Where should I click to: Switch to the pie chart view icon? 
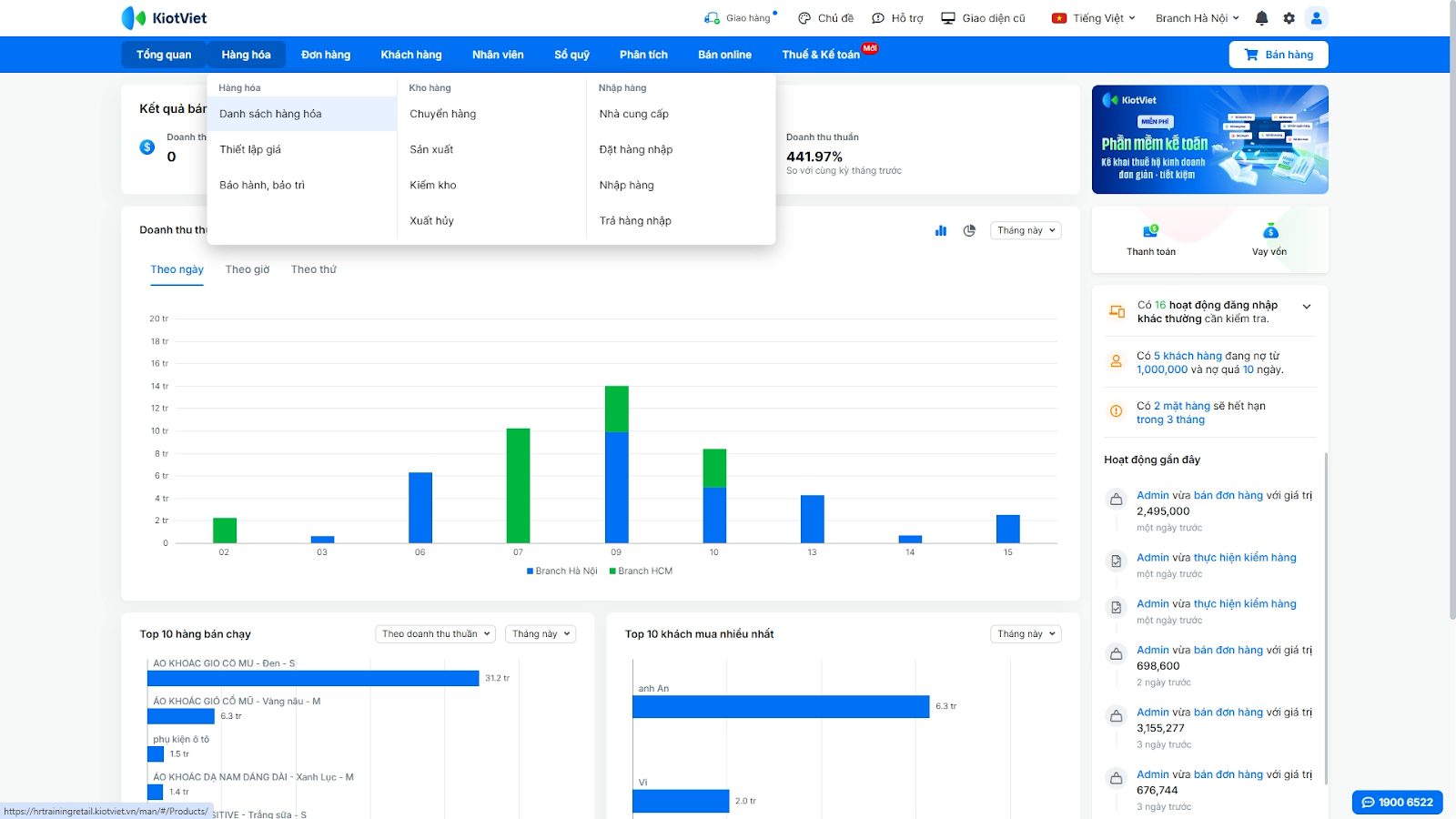pyautogui.click(x=969, y=231)
